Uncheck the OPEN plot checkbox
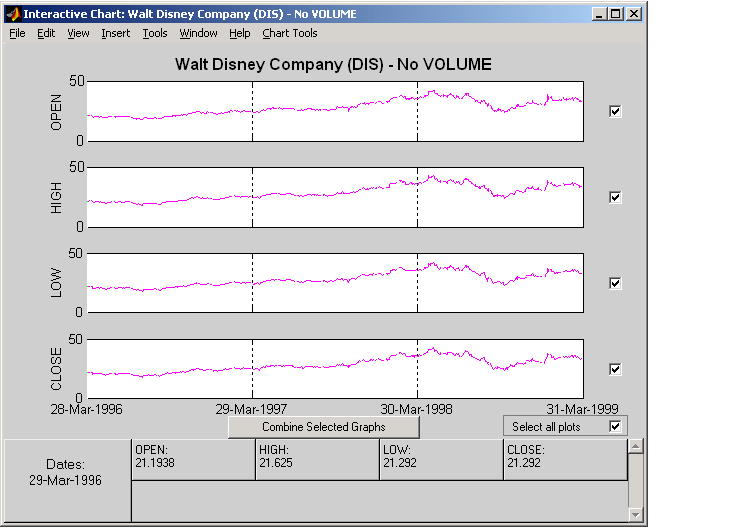This screenshot has height=530, width=740. 615,111
